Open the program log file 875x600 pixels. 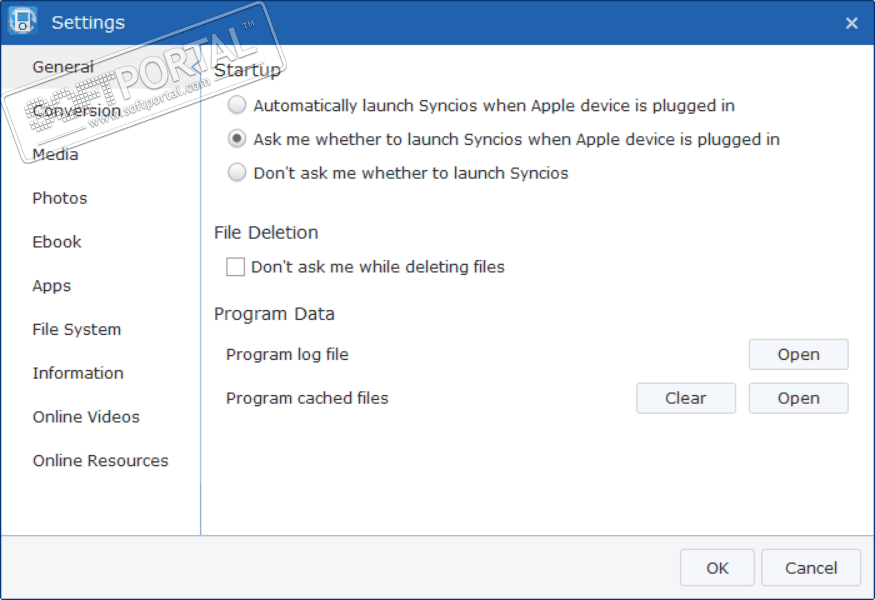pyautogui.click(x=798, y=354)
